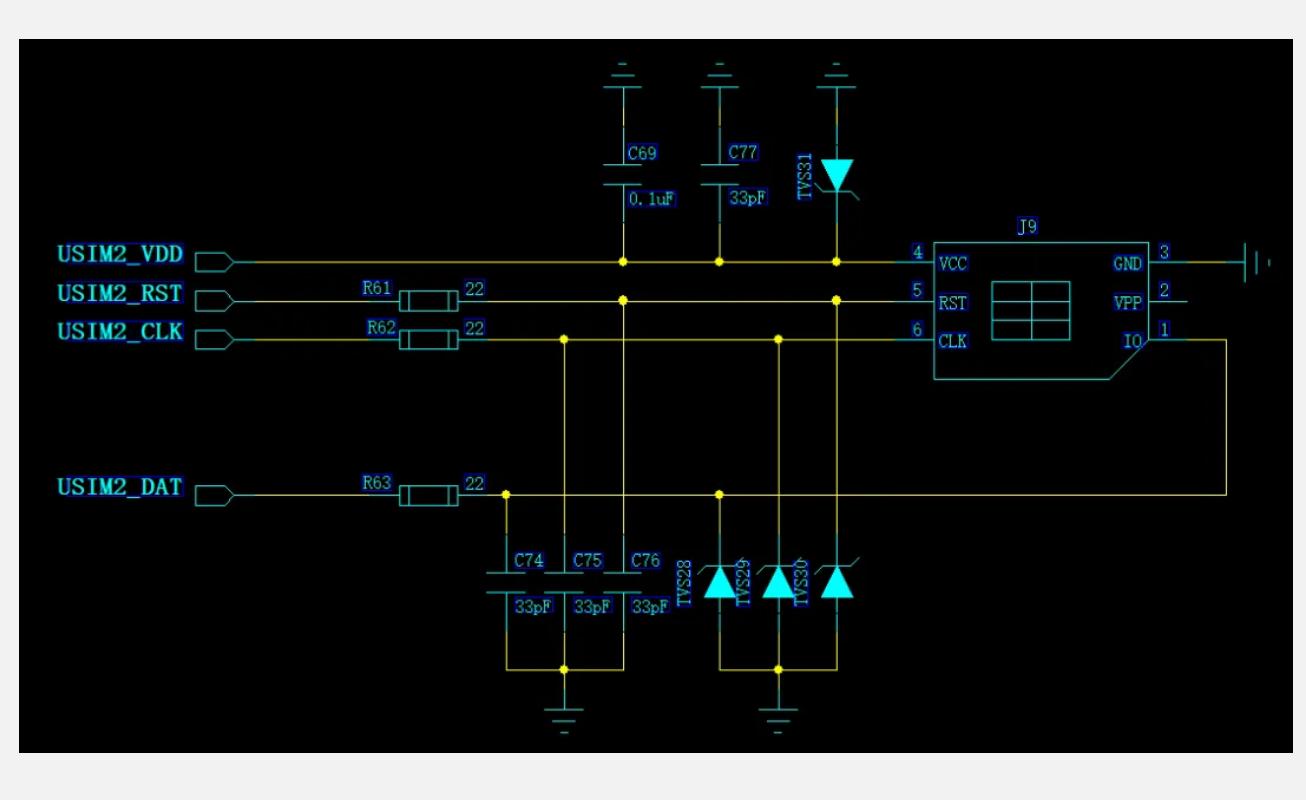Viewport: 1306px width, 800px height.
Task: Click the IO pin label on J9
Action: (x=1133, y=342)
